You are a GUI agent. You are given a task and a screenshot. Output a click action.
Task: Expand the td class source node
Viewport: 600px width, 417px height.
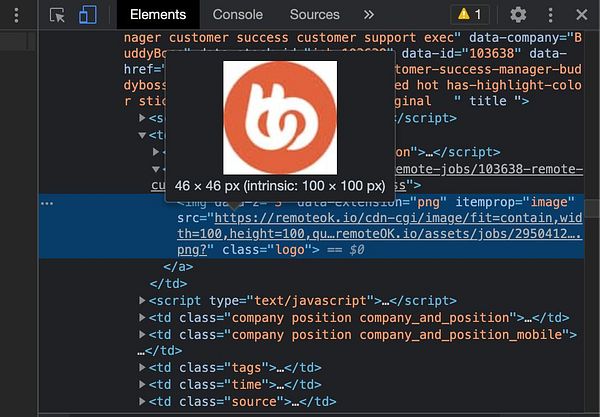point(142,401)
